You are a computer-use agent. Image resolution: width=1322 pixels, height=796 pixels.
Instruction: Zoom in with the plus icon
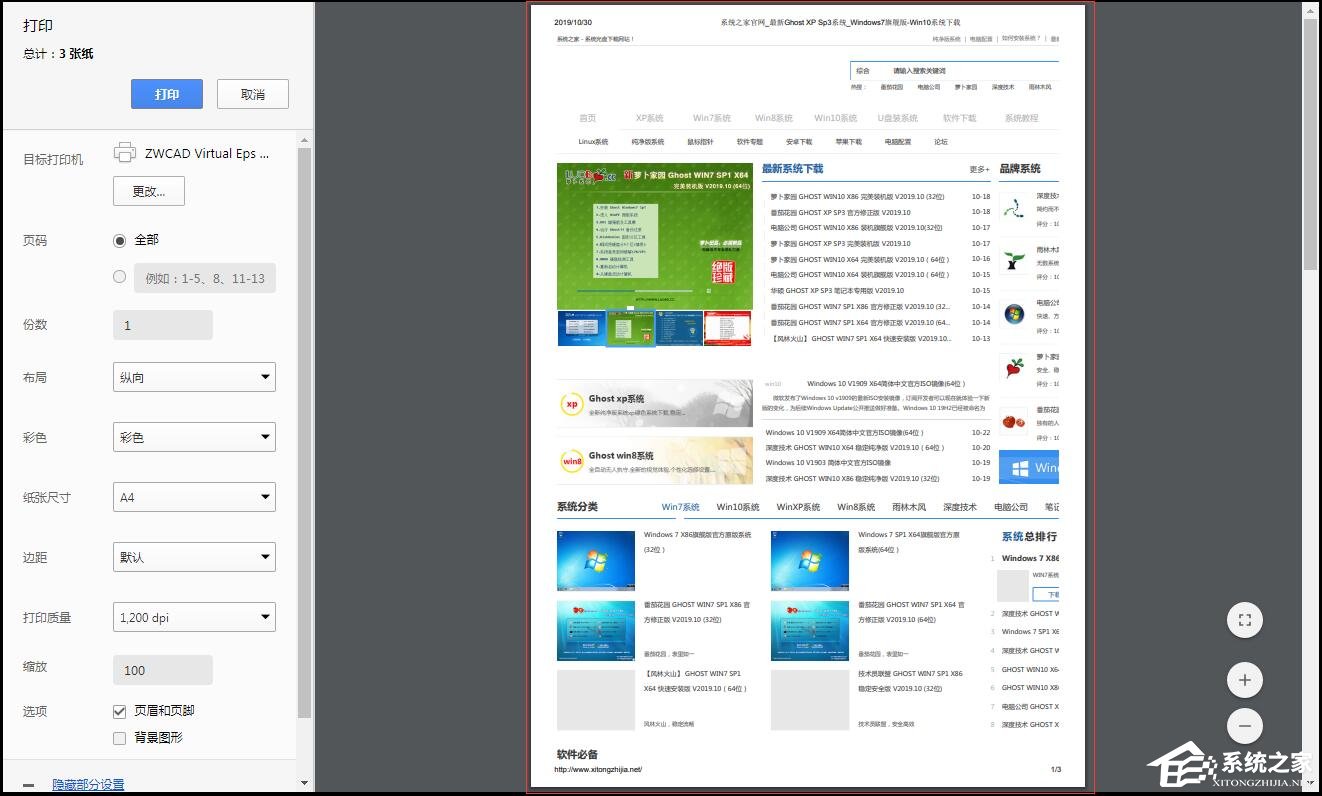pos(1244,680)
